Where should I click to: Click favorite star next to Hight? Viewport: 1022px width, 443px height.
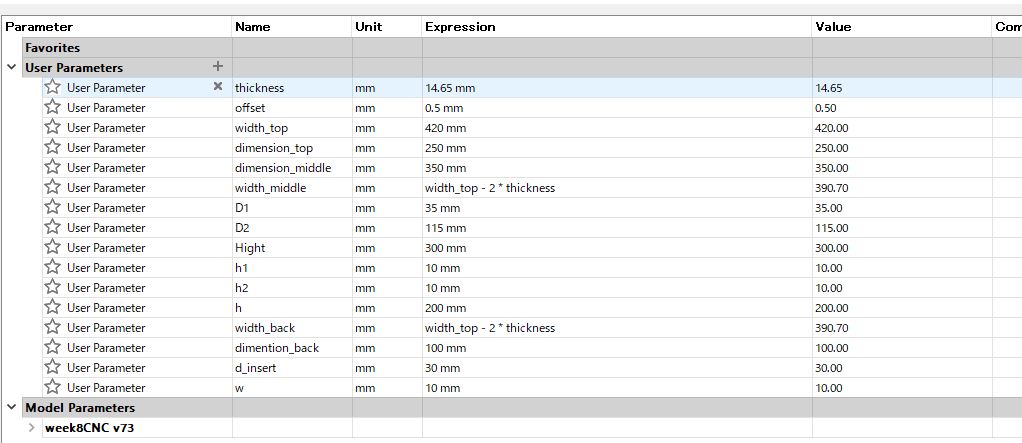point(53,248)
